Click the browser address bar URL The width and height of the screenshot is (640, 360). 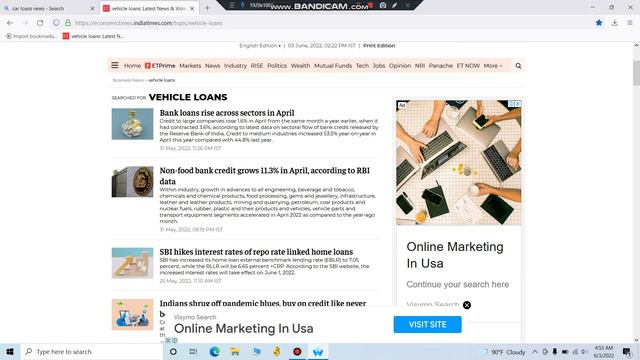[x=149, y=23]
